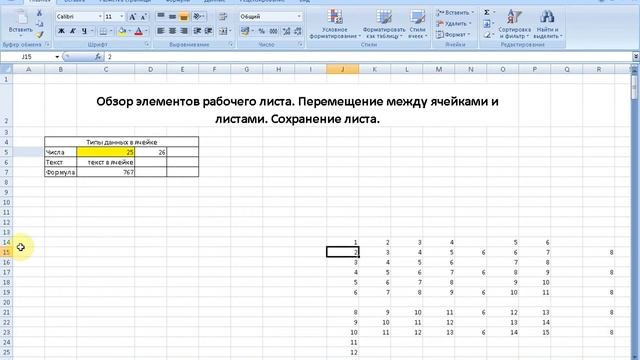The image size is (640, 360).
Task: Click the Cut scissors icon
Action: click(40, 13)
